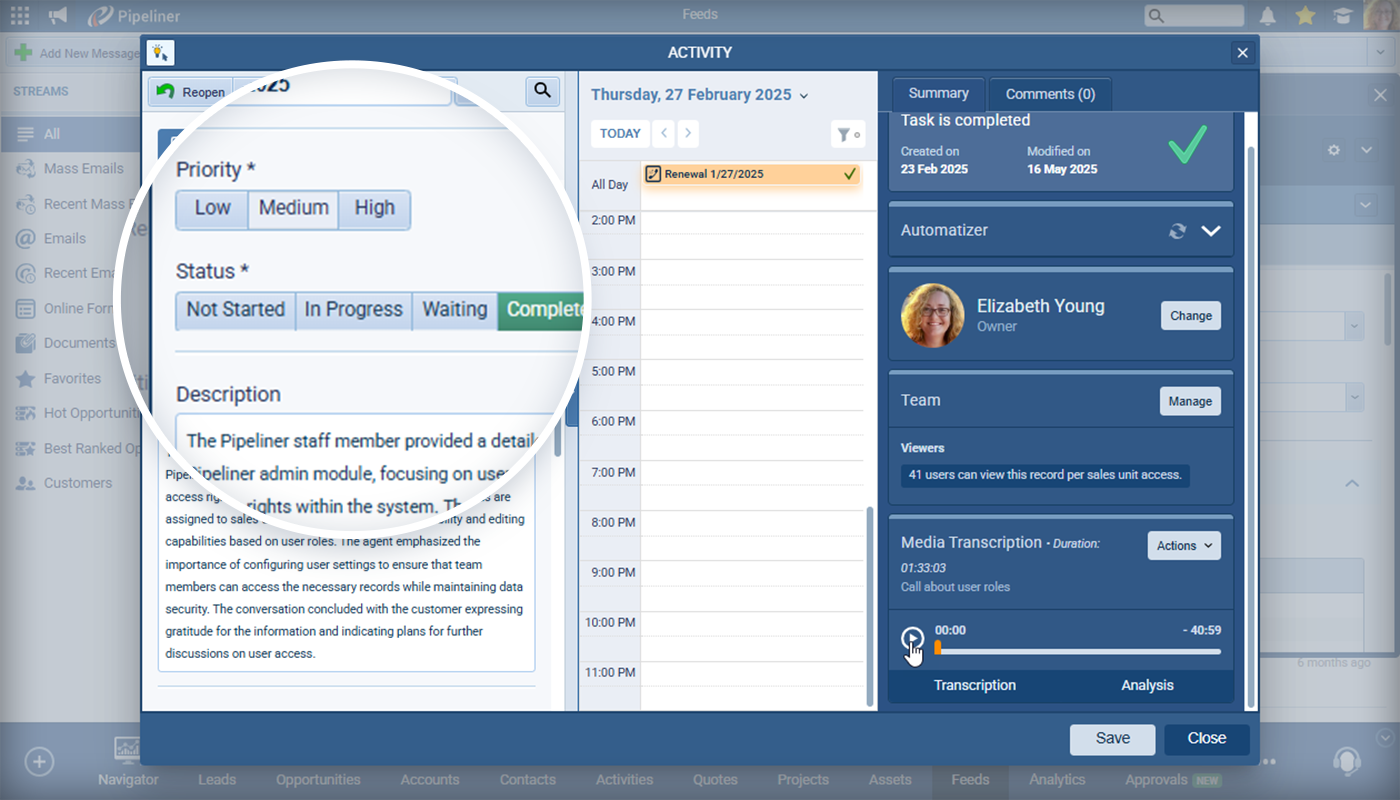
Task: Click the lightbulb icon in Activity header
Action: pos(160,53)
